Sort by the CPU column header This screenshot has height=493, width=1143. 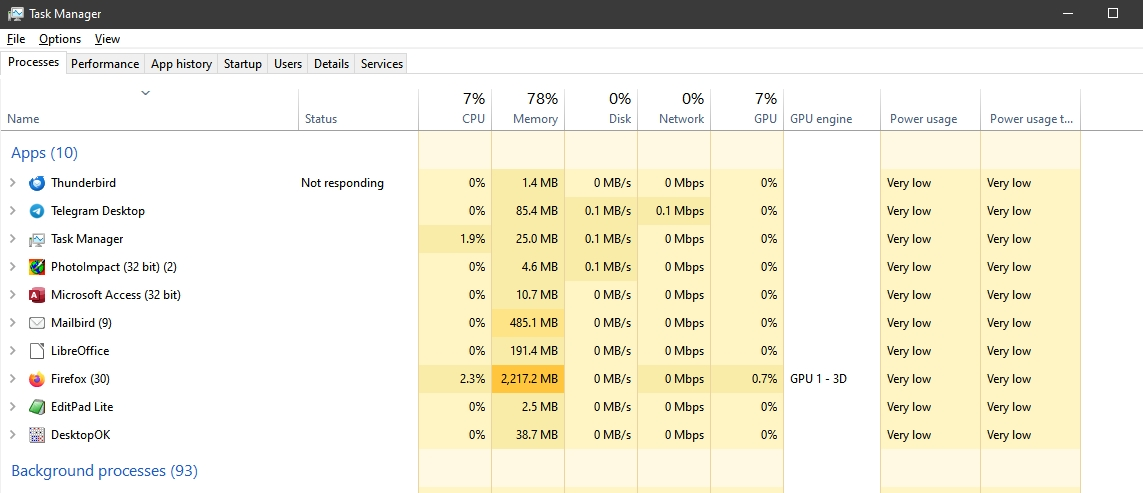[x=456, y=109]
